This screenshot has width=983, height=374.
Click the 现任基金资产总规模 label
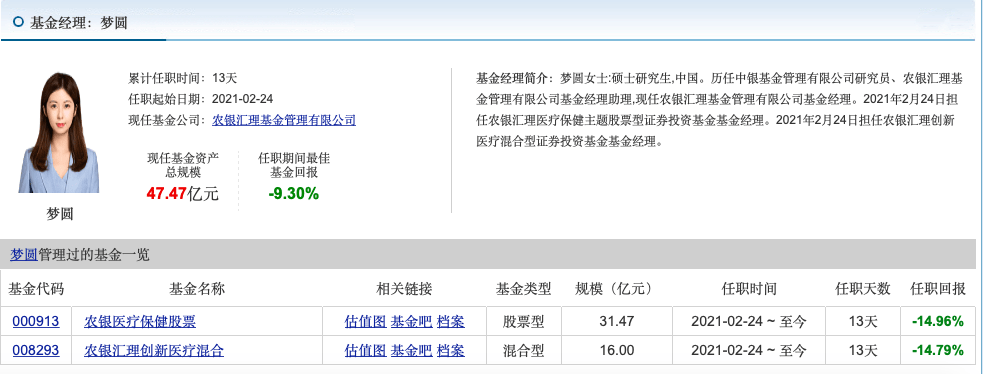click(x=182, y=165)
